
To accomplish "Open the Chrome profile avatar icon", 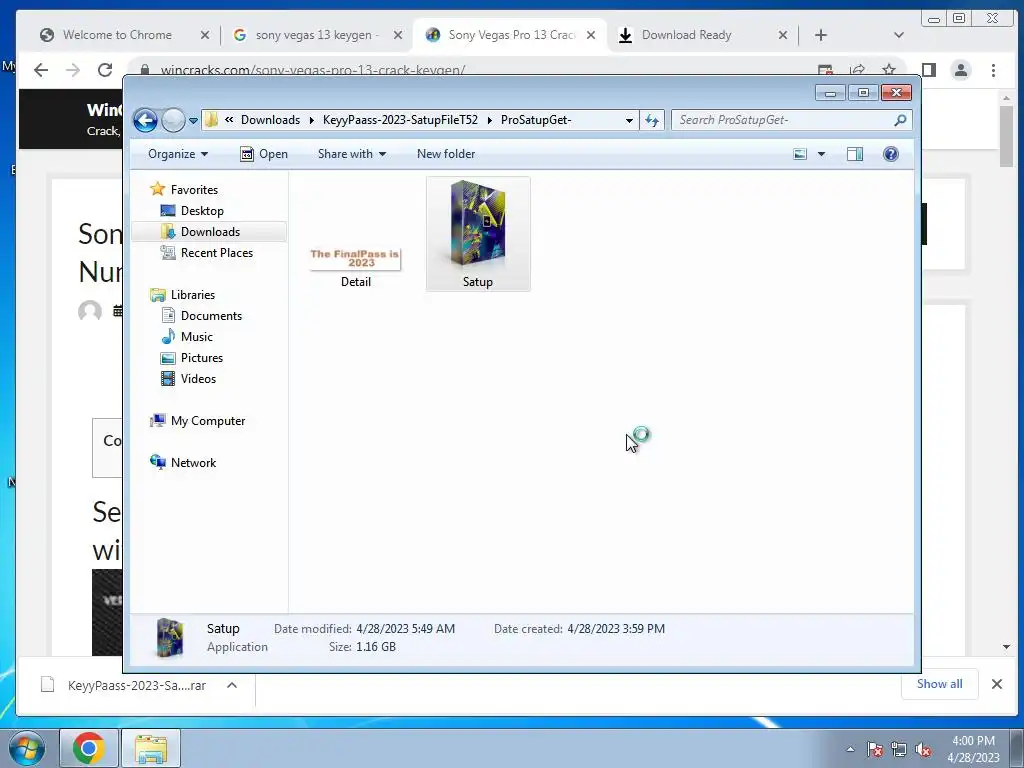I will [961, 70].
